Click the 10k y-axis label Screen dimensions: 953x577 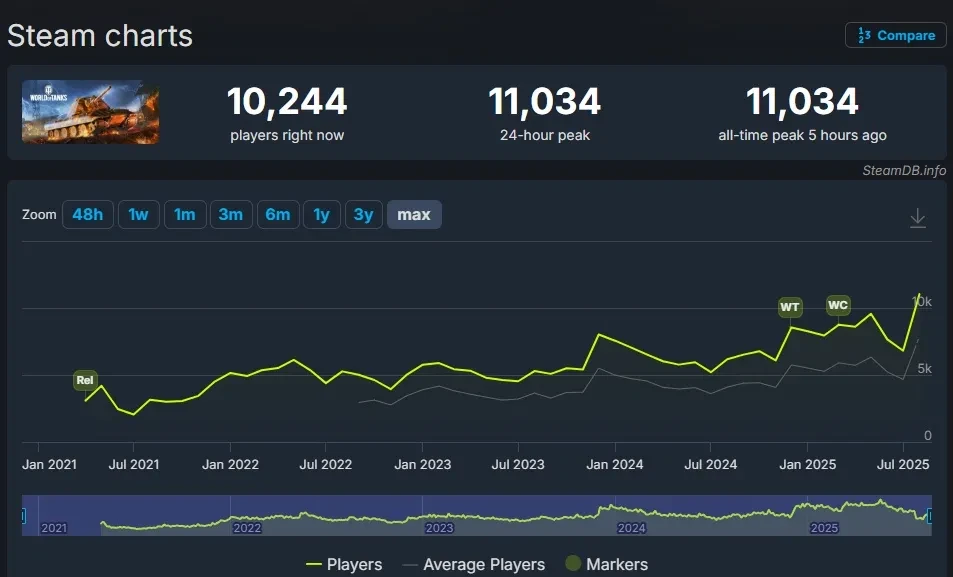coord(922,302)
